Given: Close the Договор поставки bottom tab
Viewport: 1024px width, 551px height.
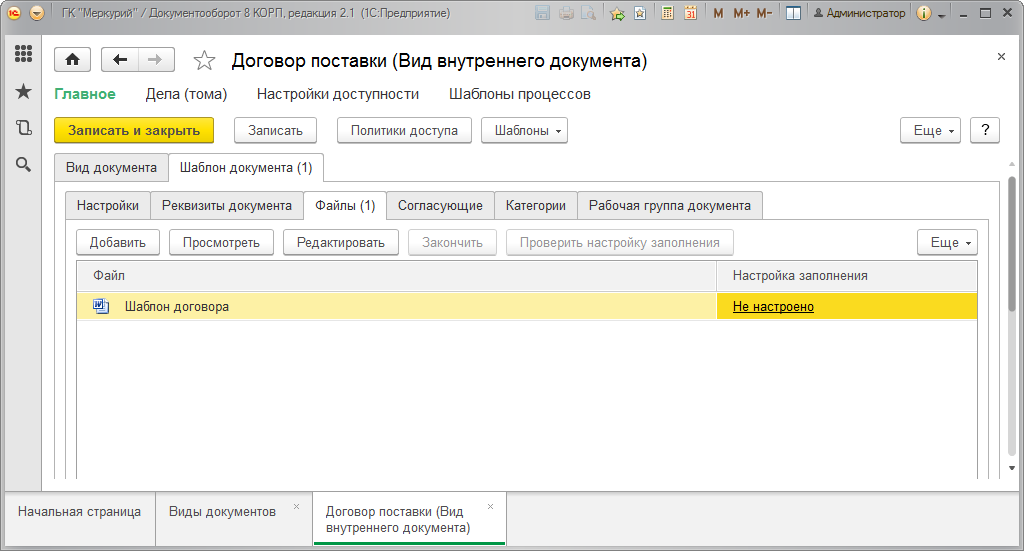Looking at the screenshot, I should (x=490, y=507).
